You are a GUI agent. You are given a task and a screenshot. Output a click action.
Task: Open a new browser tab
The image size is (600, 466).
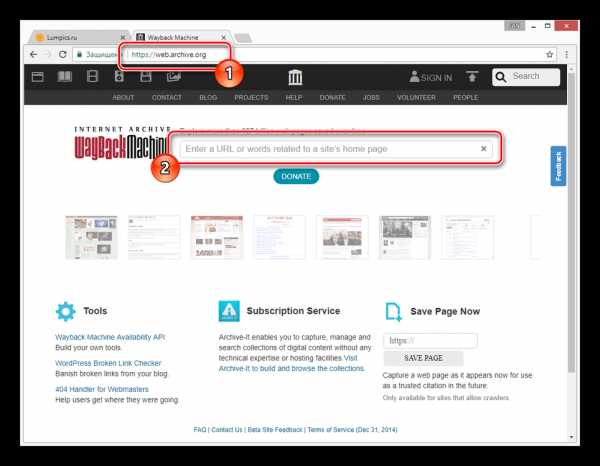(x=243, y=38)
